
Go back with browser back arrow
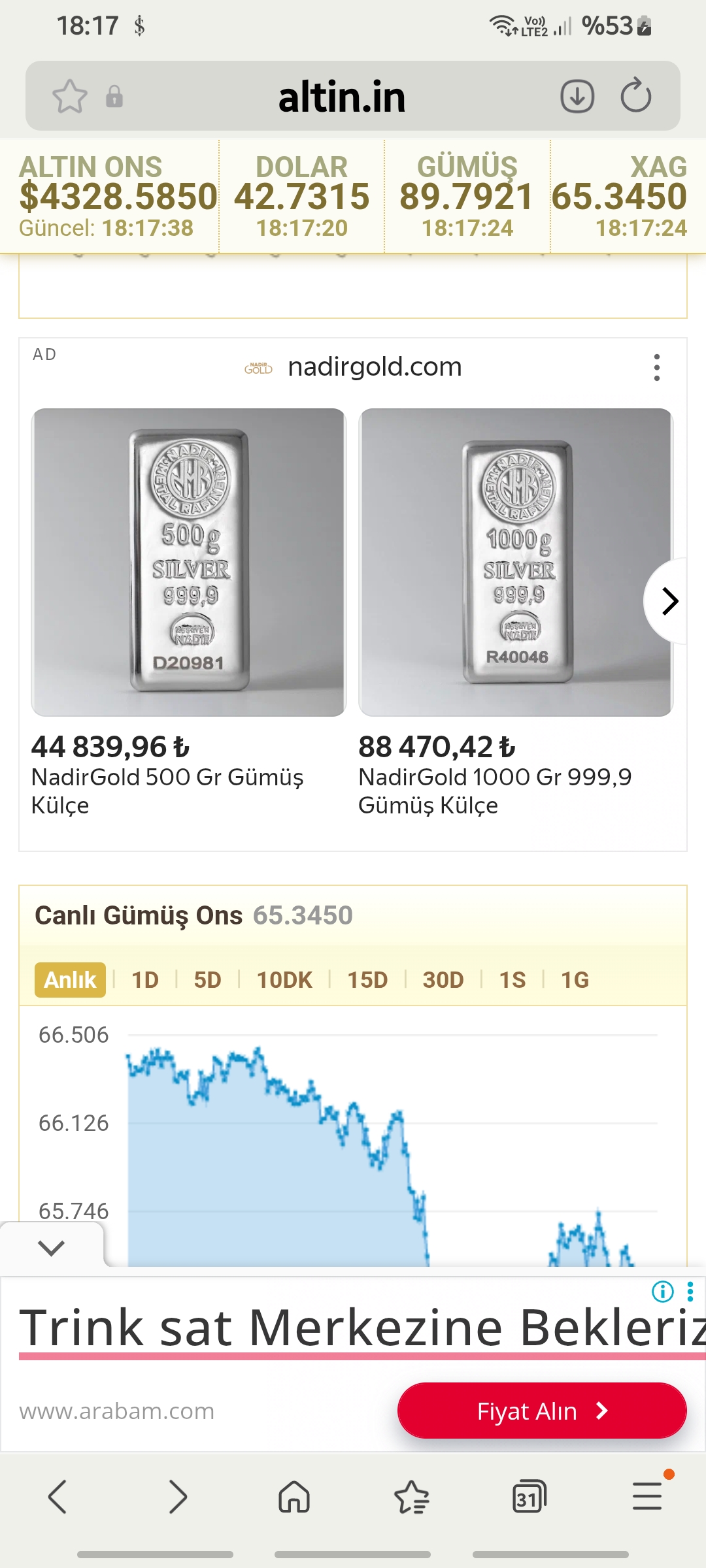pyautogui.click(x=58, y=1496)
